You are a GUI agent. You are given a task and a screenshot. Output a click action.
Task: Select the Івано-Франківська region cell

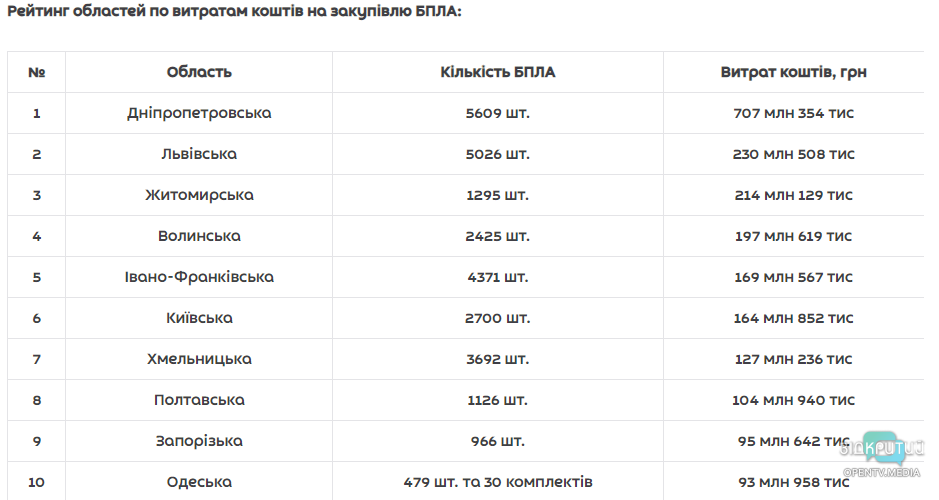click(199, 277)
